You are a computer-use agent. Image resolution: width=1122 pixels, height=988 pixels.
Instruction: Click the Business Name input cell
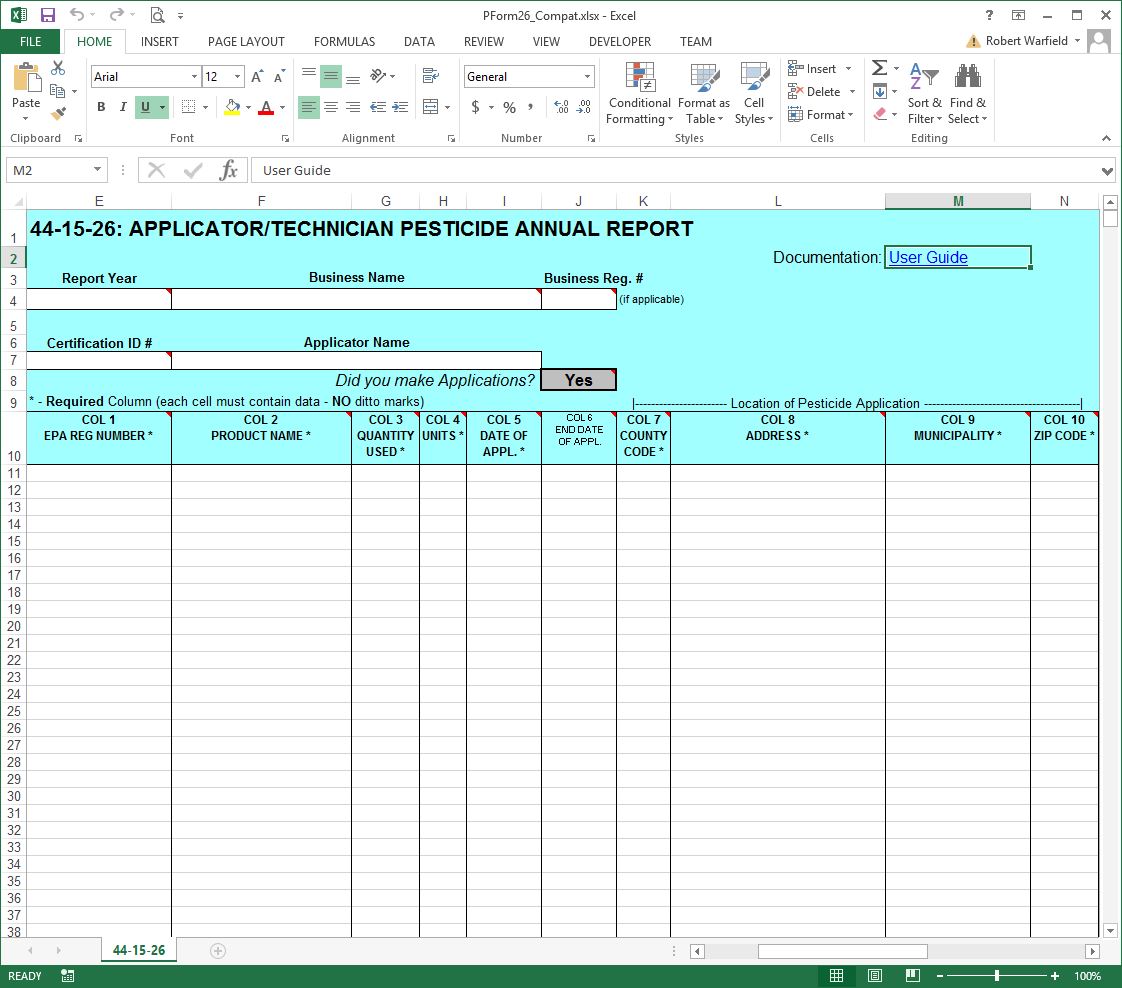coord(356,299)
